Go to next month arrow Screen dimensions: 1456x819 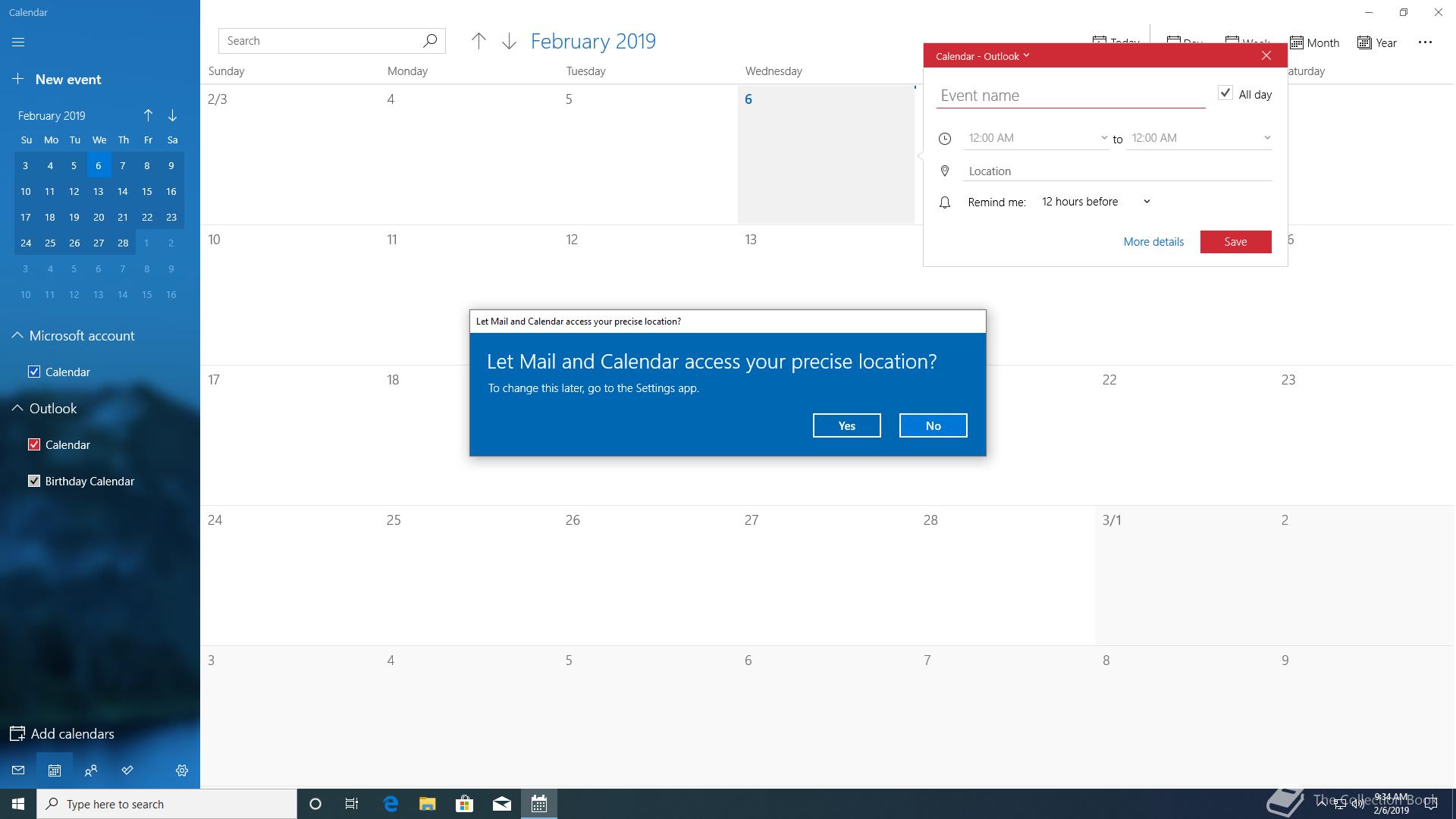[509, 42]
